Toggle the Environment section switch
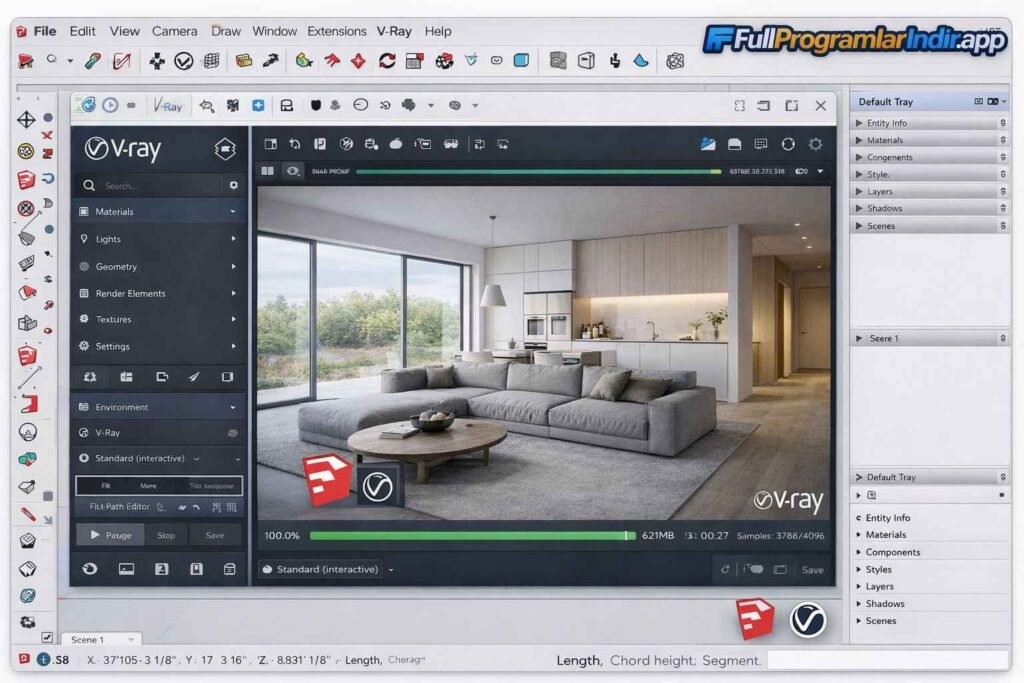 (x=232, y=407)
